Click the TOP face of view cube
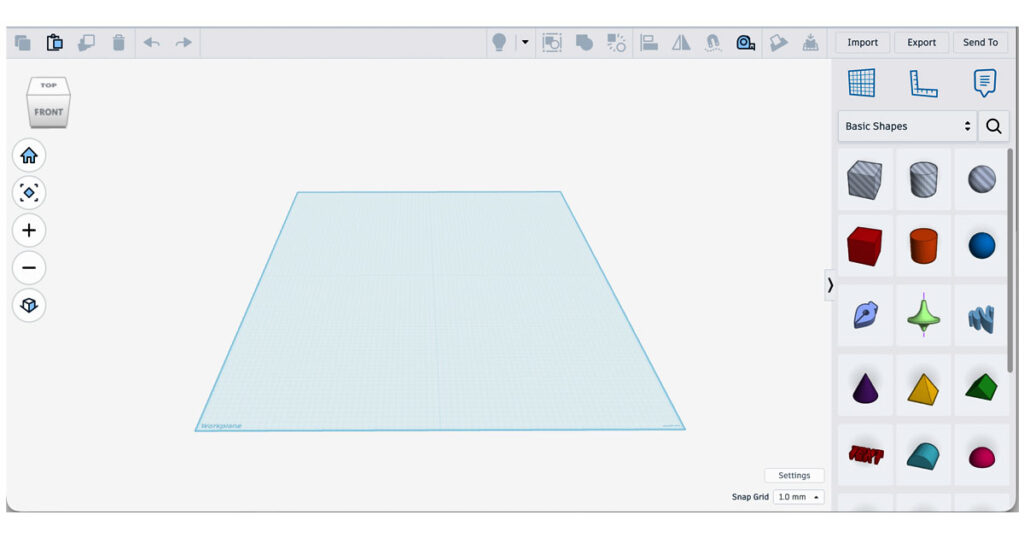1024x538 pixels. pos(48,86)
